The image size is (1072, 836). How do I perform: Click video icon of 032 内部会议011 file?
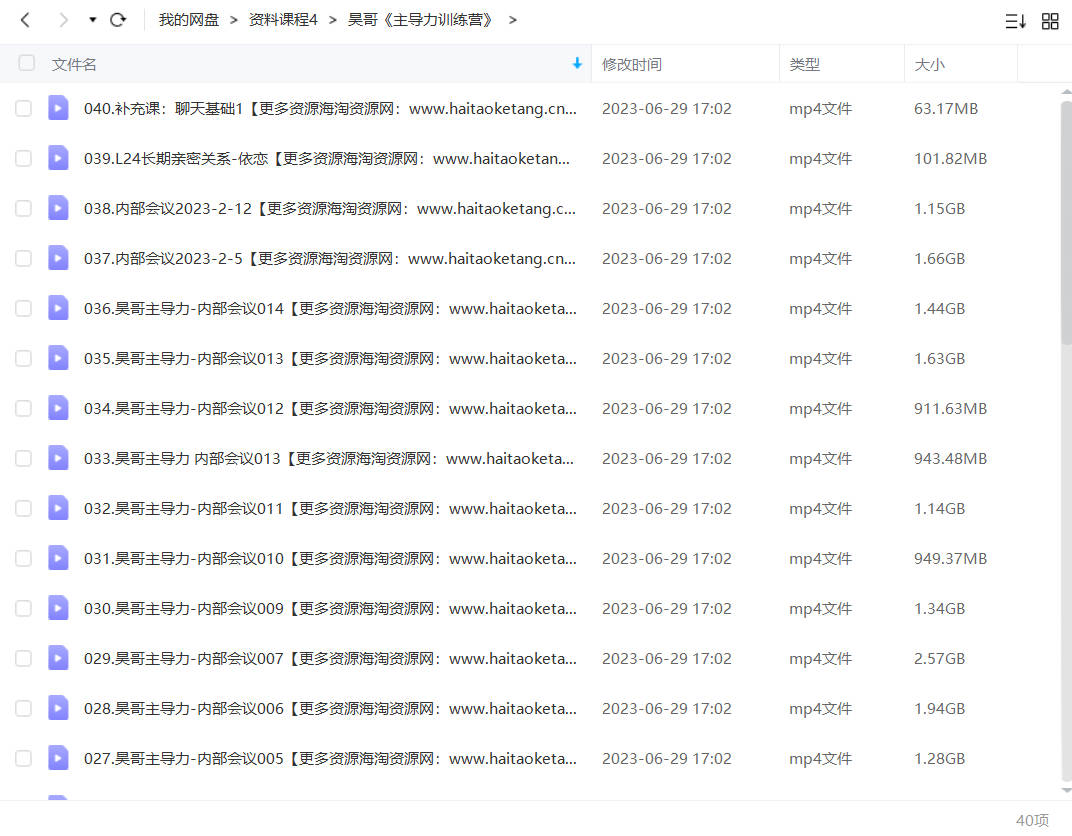pyautogui.click(x=58, y=508)
